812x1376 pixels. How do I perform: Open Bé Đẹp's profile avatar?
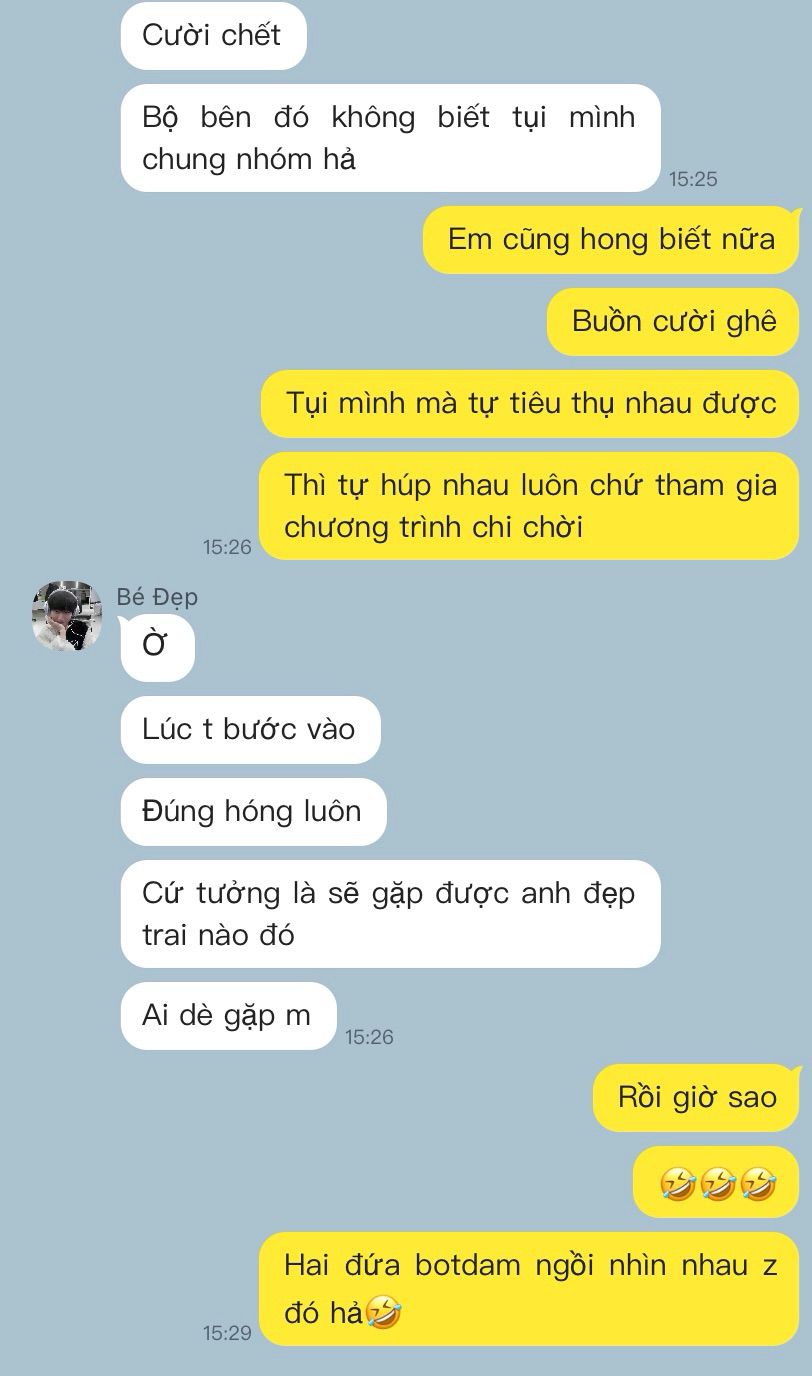pos(66,616)
